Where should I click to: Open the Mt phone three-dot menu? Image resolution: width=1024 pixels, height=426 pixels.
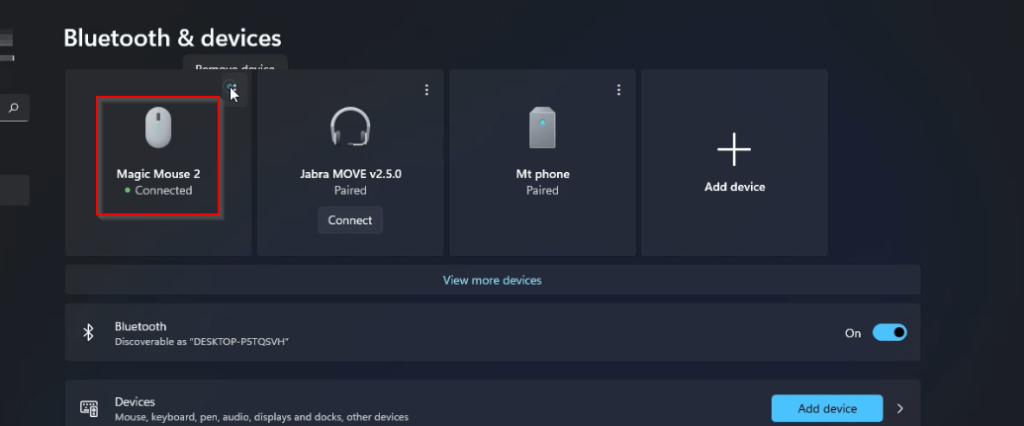point(619,90)
